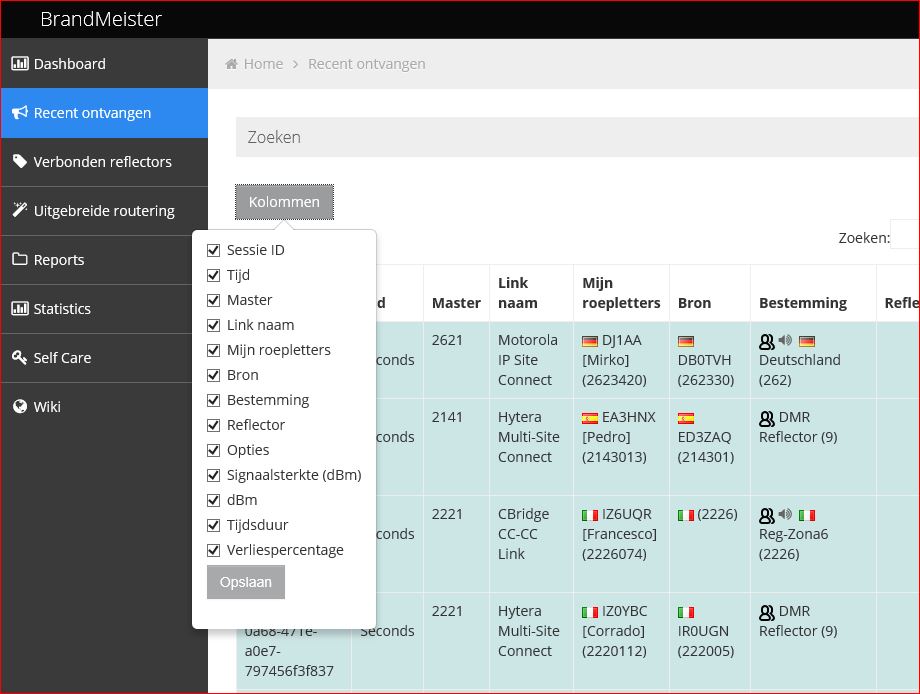The width and height of the screenshot is (920, 694).
Task: Click the Italian flag next to (2226) source
Action: (x=685, y=515)
